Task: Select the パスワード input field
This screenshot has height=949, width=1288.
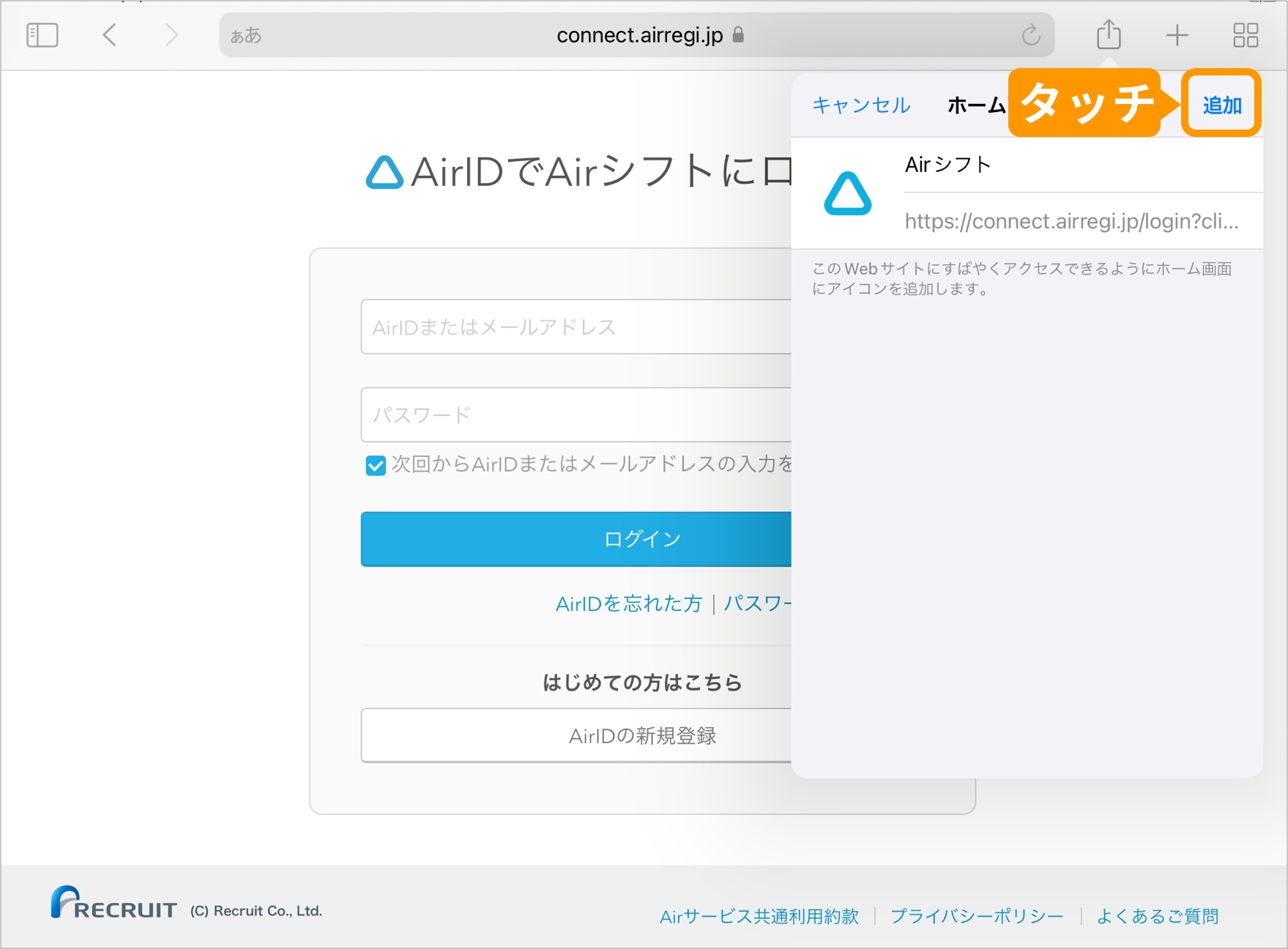Action: tap(571, 414)
